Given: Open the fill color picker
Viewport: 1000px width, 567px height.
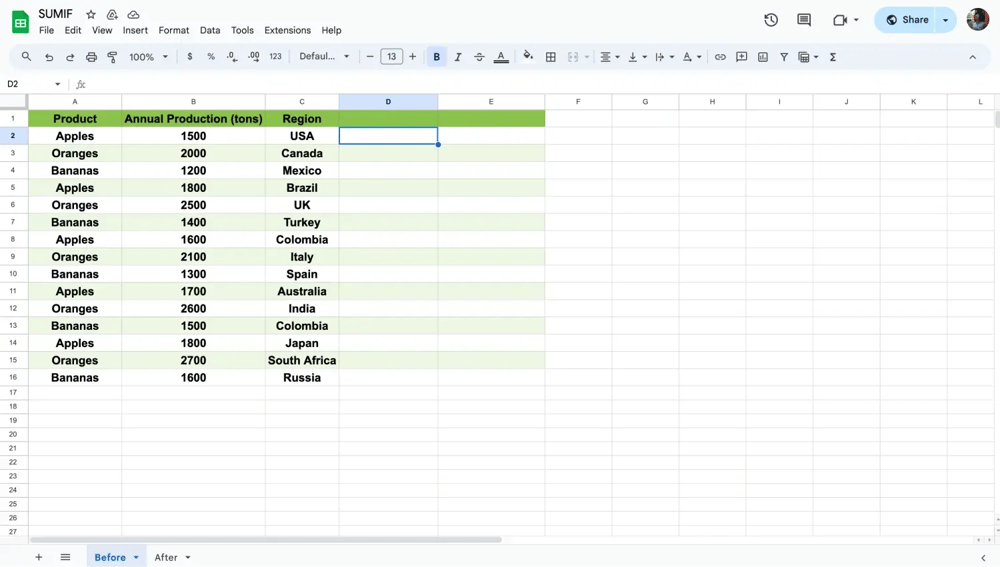Looking at the screenshot, I should pos(528,57).
